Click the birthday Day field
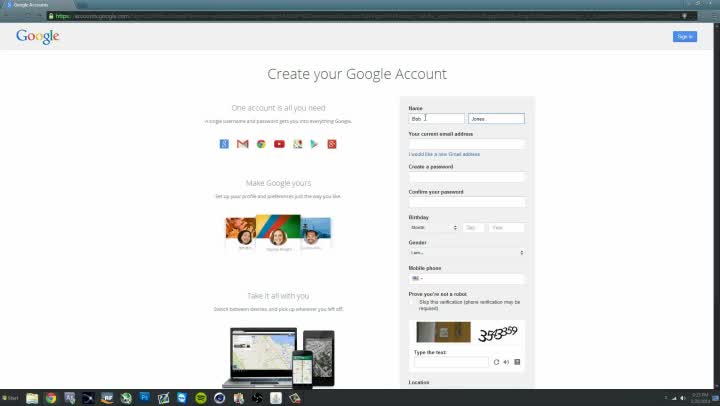Screen dimensions: 720x406 (474, 227)
